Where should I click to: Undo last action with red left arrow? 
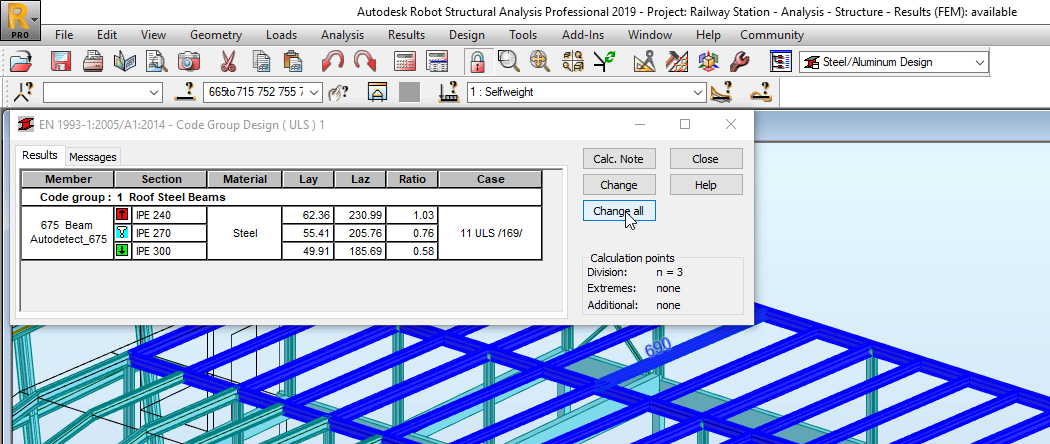pyautogui.click(x=332, y=62)
